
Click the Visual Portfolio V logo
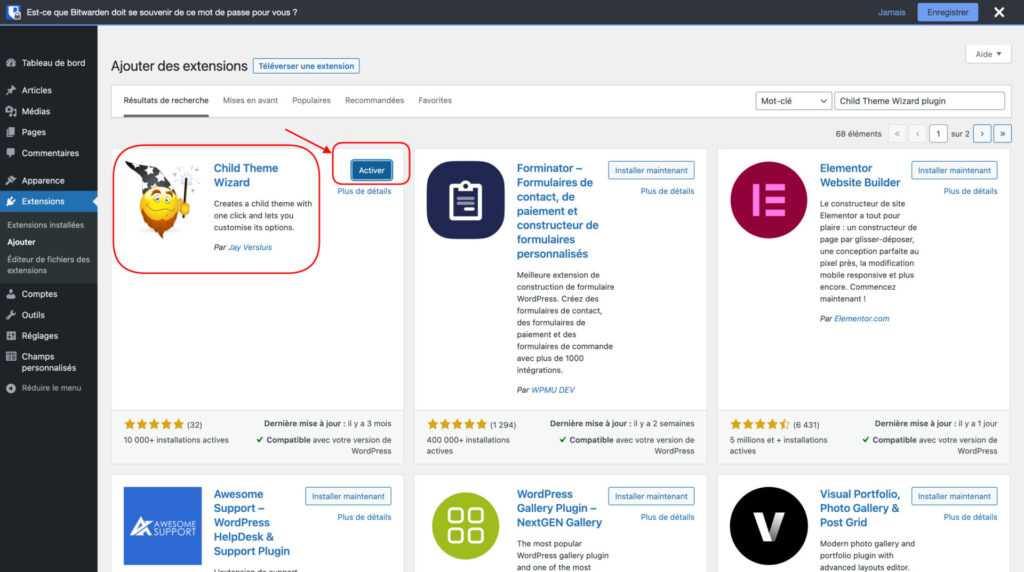coord(769,526)
